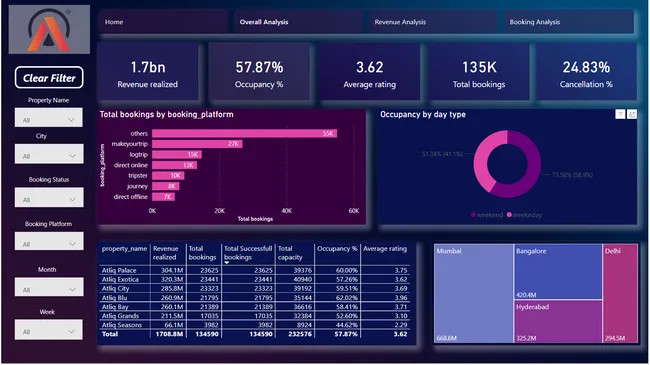
Task: Open the Property Name dropdown
Action: pyautogui.click(x=49, y=118)
